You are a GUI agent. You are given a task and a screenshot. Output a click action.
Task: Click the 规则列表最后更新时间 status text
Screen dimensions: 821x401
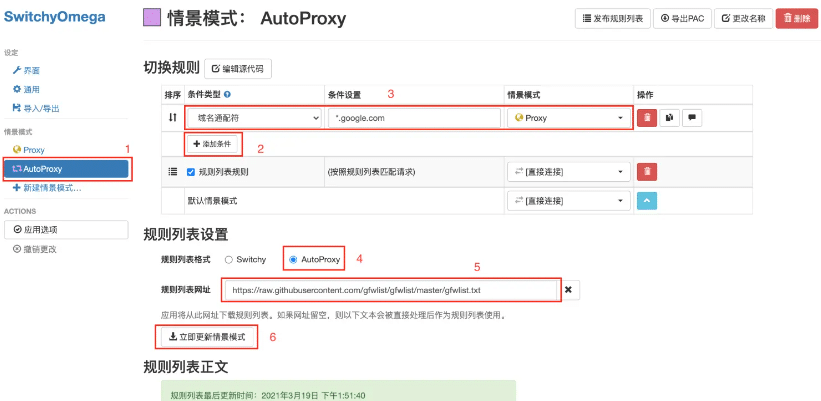(x=269, y=396)
